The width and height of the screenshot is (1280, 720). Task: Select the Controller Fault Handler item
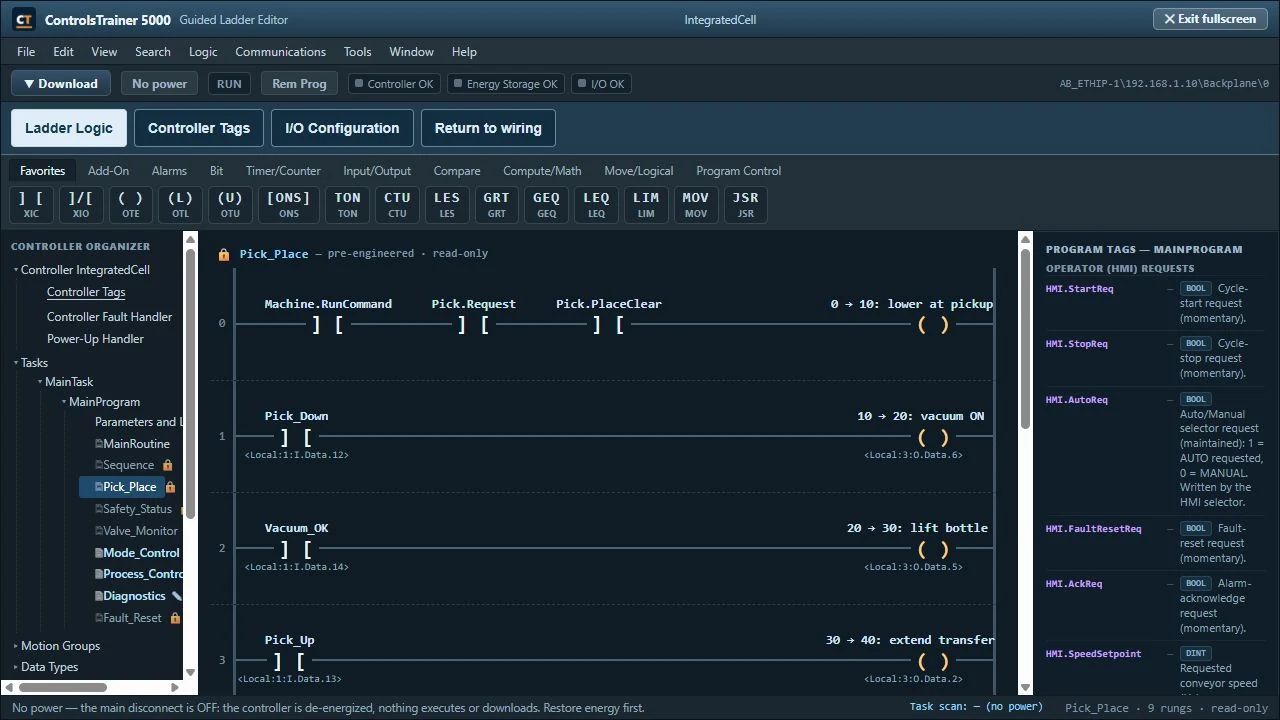109,317
